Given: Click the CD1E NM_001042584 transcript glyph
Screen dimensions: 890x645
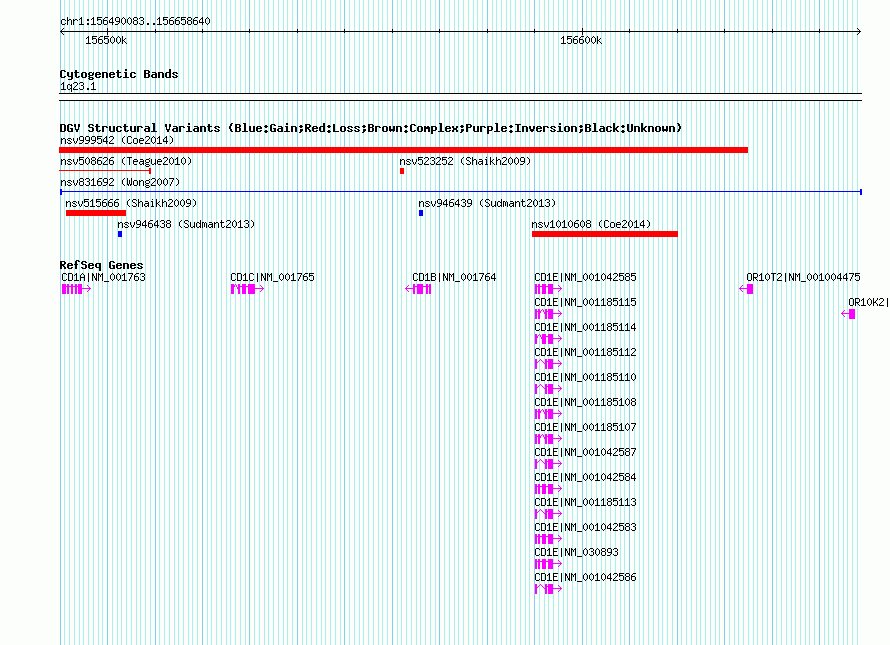Looking at the screenshot, I should tap(548, 489).
